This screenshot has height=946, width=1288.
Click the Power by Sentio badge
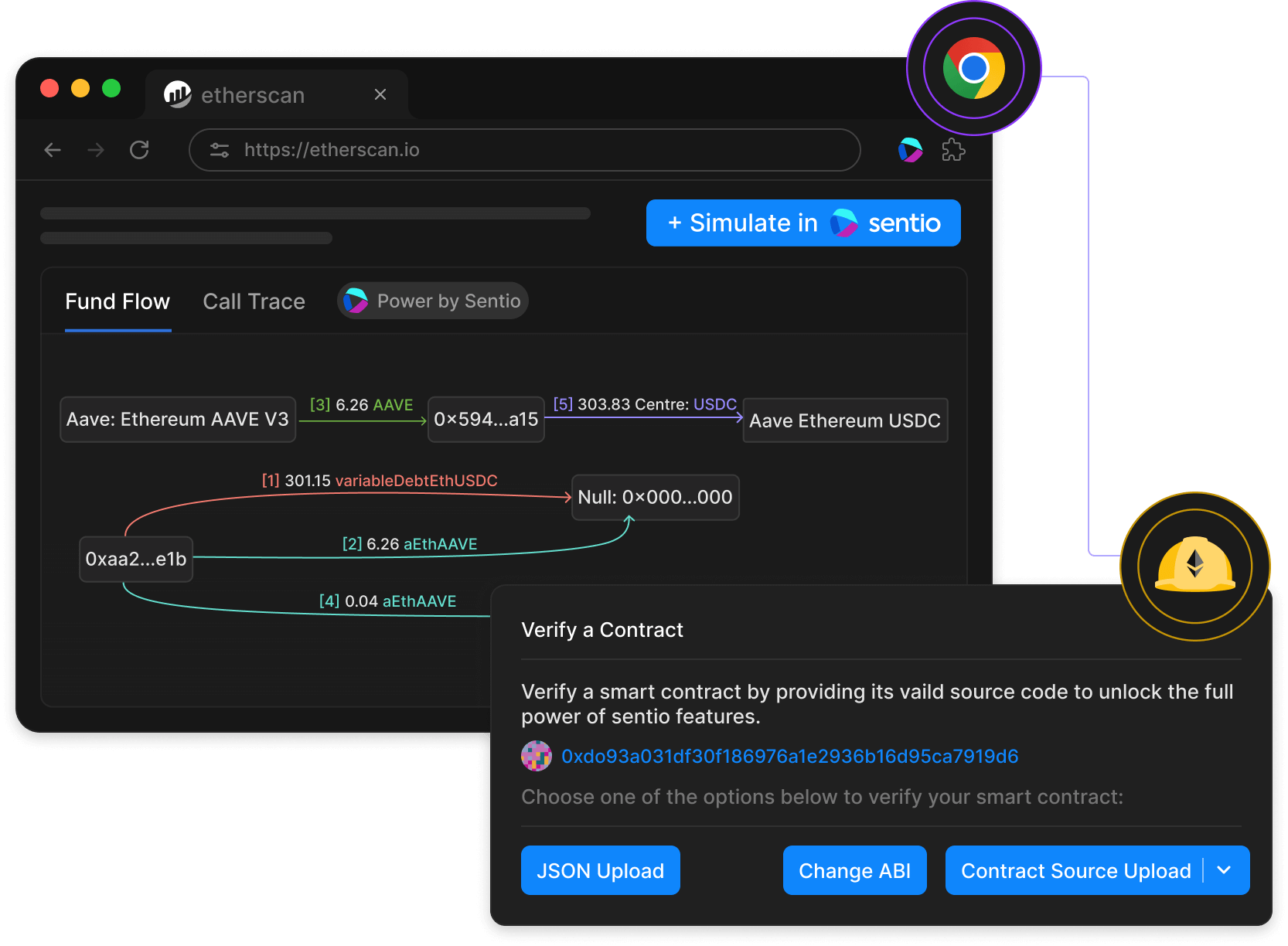point(433,301)
